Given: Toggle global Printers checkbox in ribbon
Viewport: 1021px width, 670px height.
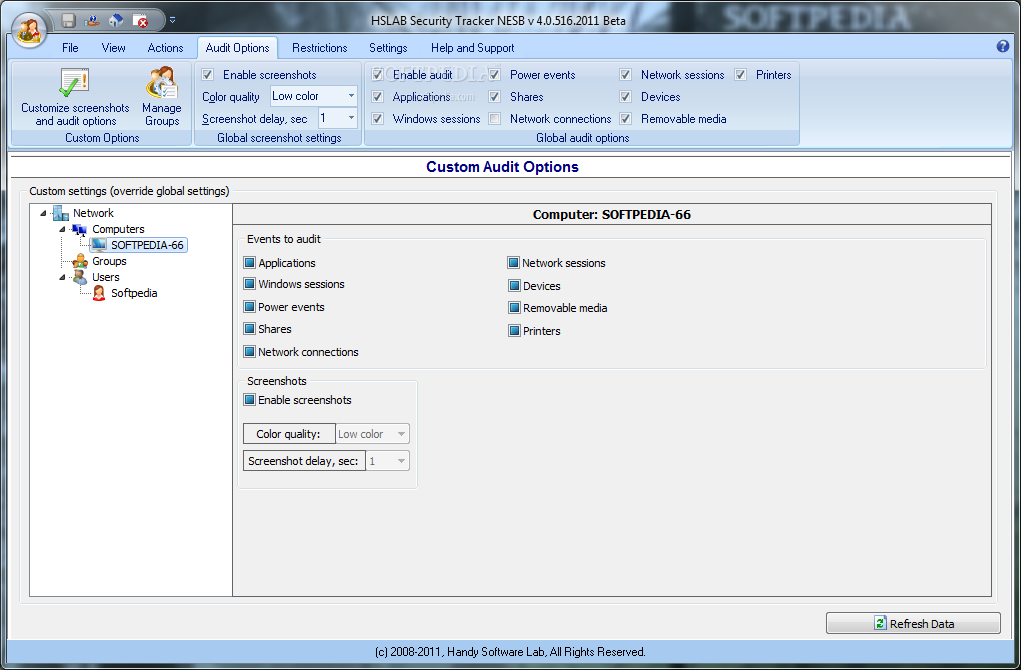Looking at the screenshot, I should (740, 74).
